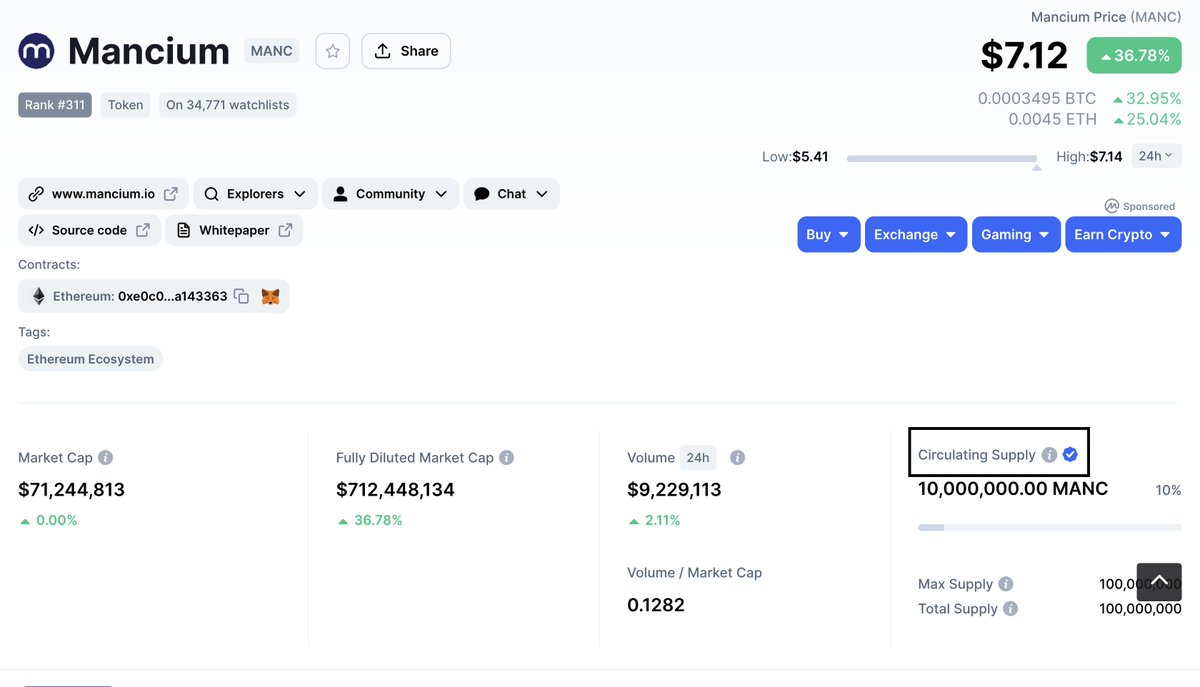Click the $7.12 price value
This screenshot has width=1200, height=687.
point(1024,55)
